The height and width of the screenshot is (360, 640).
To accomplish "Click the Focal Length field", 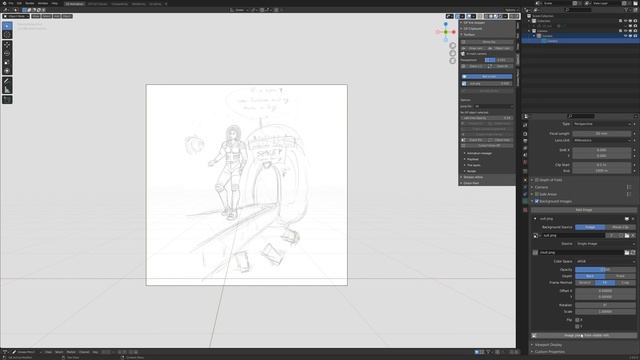I will (x=602, y=133).
